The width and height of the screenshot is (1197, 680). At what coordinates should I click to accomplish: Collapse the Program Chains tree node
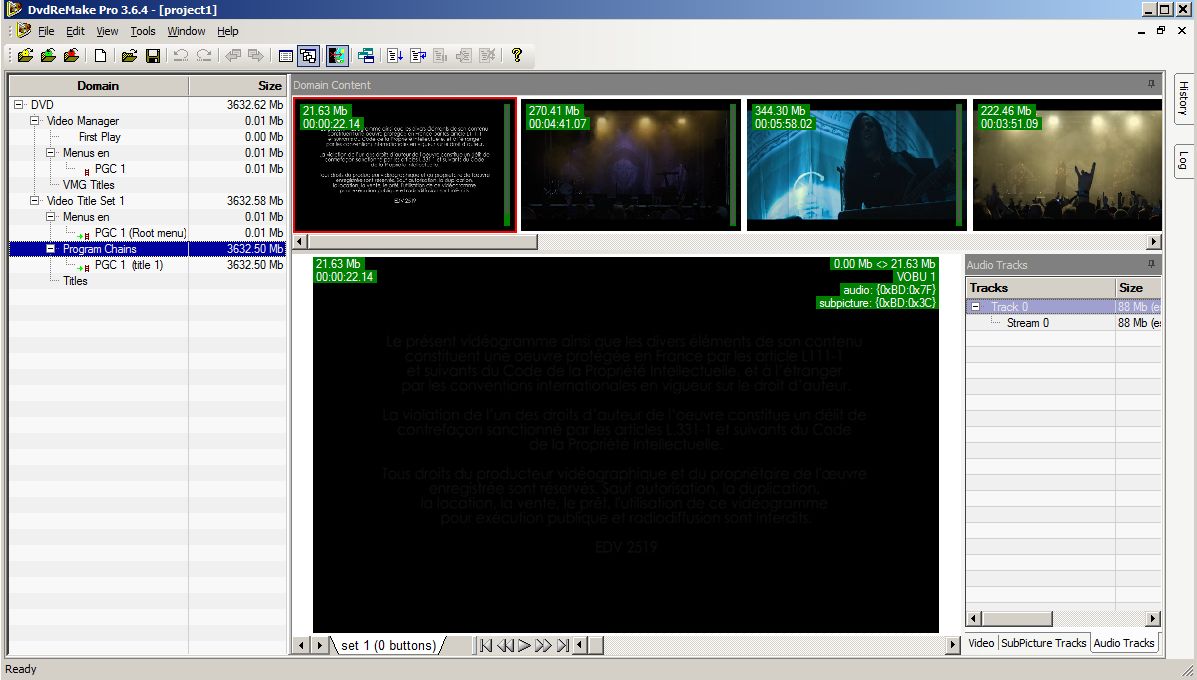coord(51,249)
